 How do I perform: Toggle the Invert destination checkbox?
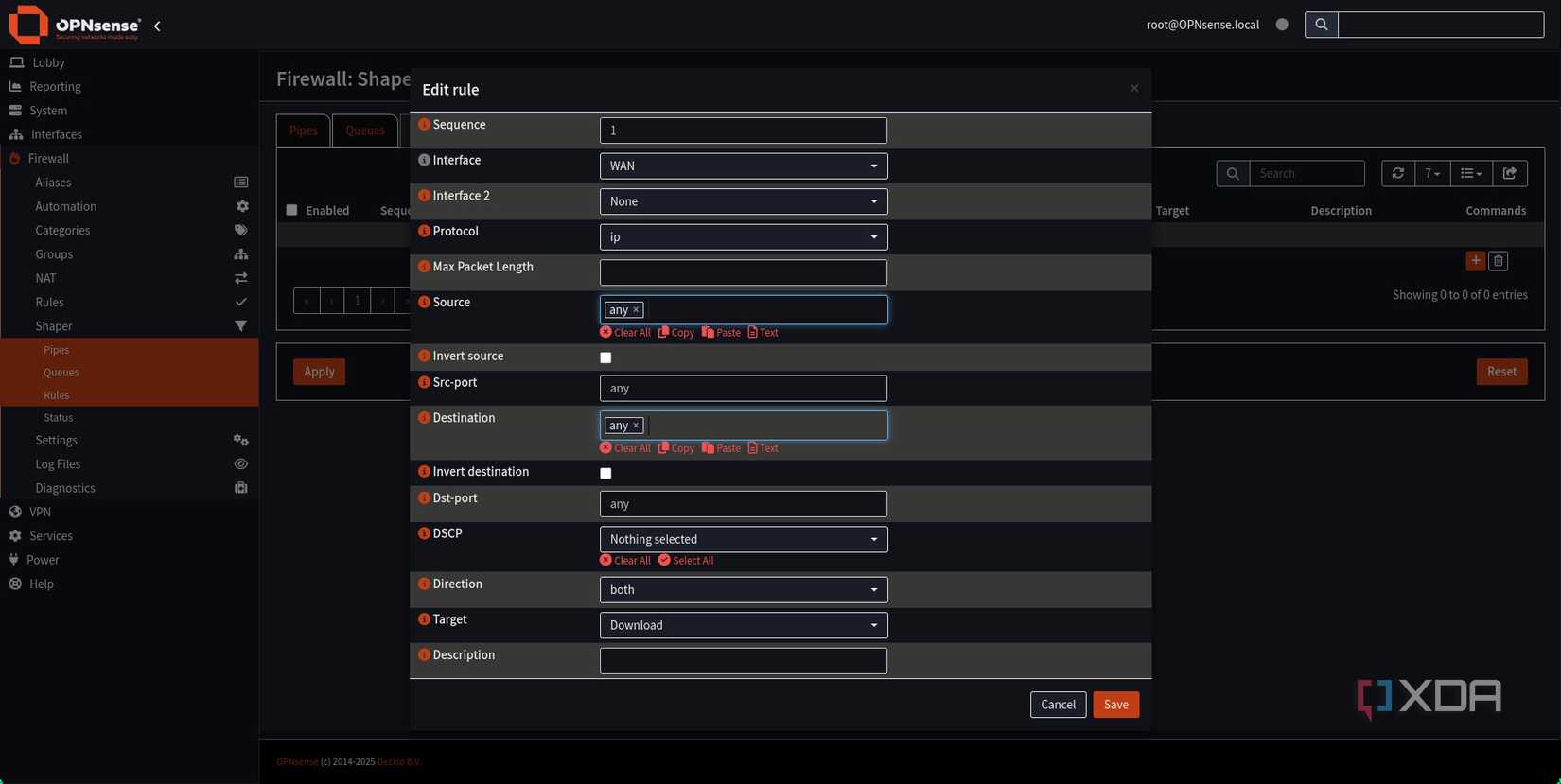click(x=605, y=473)
